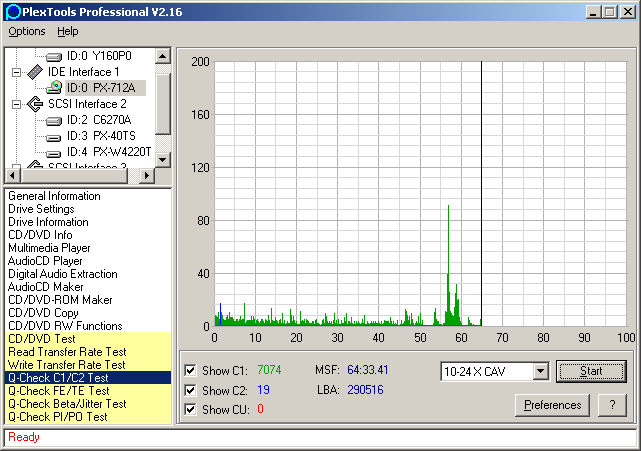641x451 pixels.
Task: Click the tree scroll-up arrow
Action: [163, 56]
